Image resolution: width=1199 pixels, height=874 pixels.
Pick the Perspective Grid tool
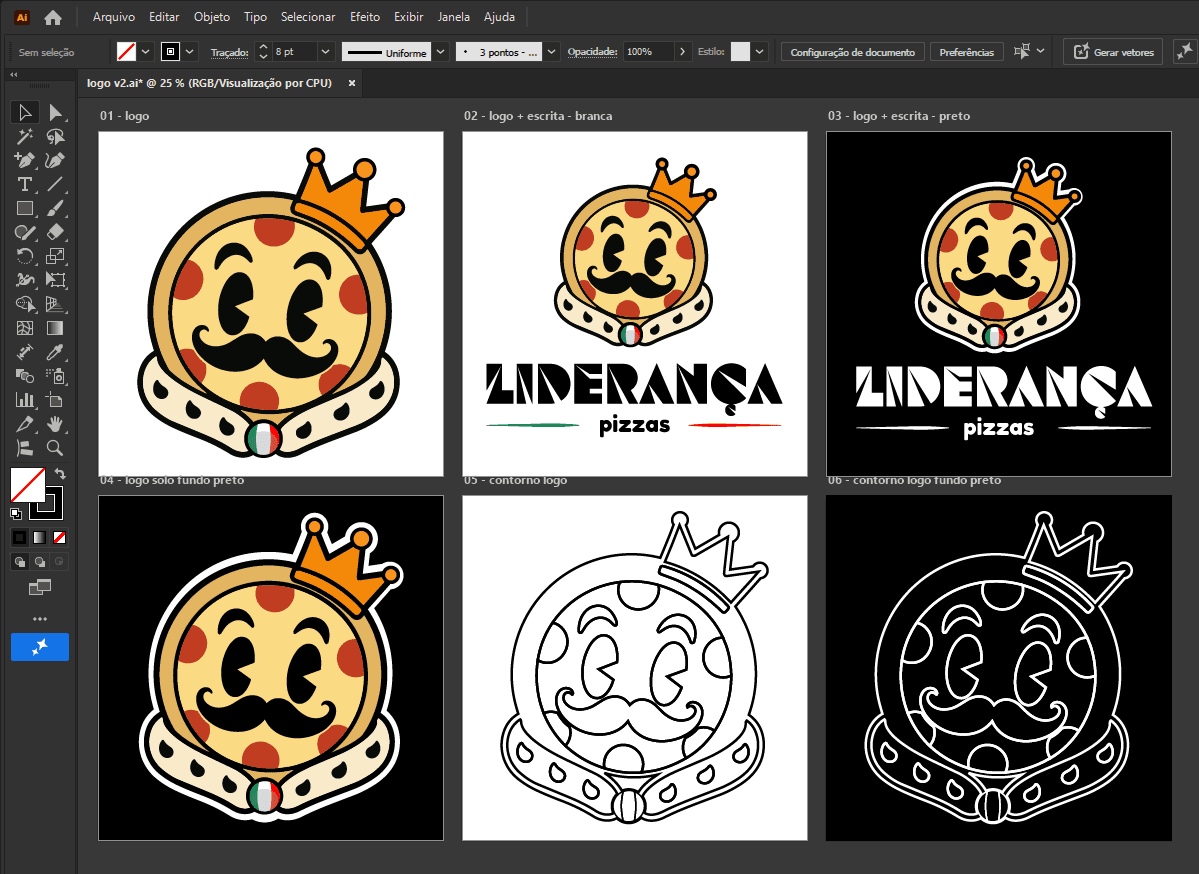[55, 304]
